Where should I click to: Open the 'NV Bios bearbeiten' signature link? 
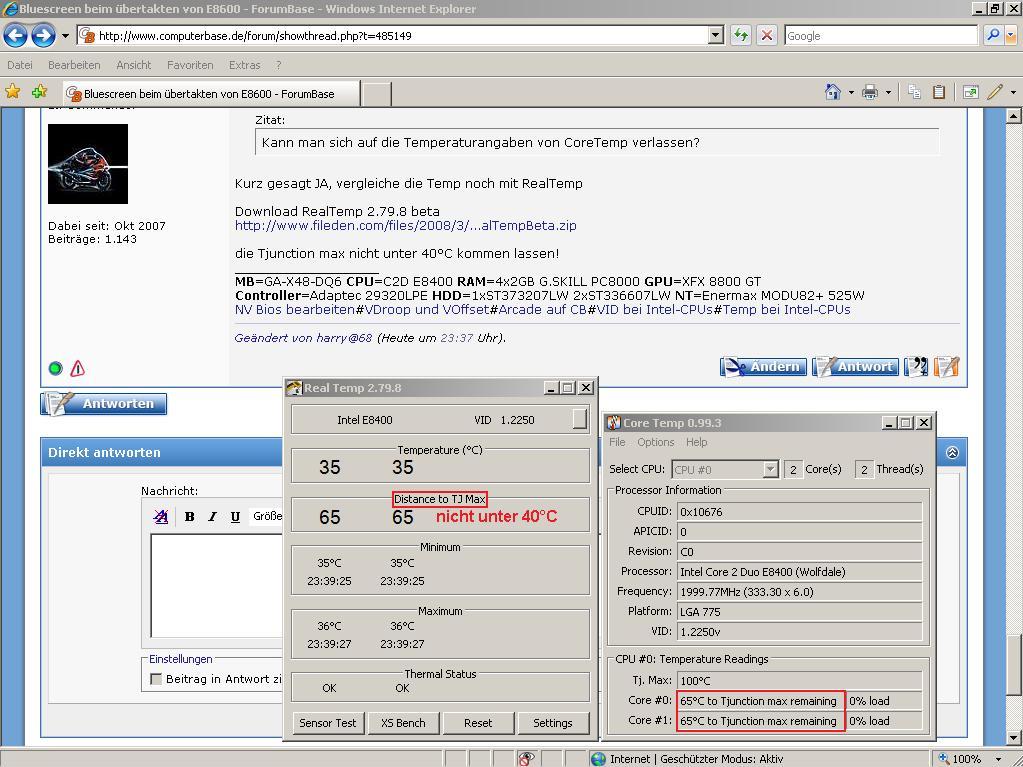click(294, 310)
